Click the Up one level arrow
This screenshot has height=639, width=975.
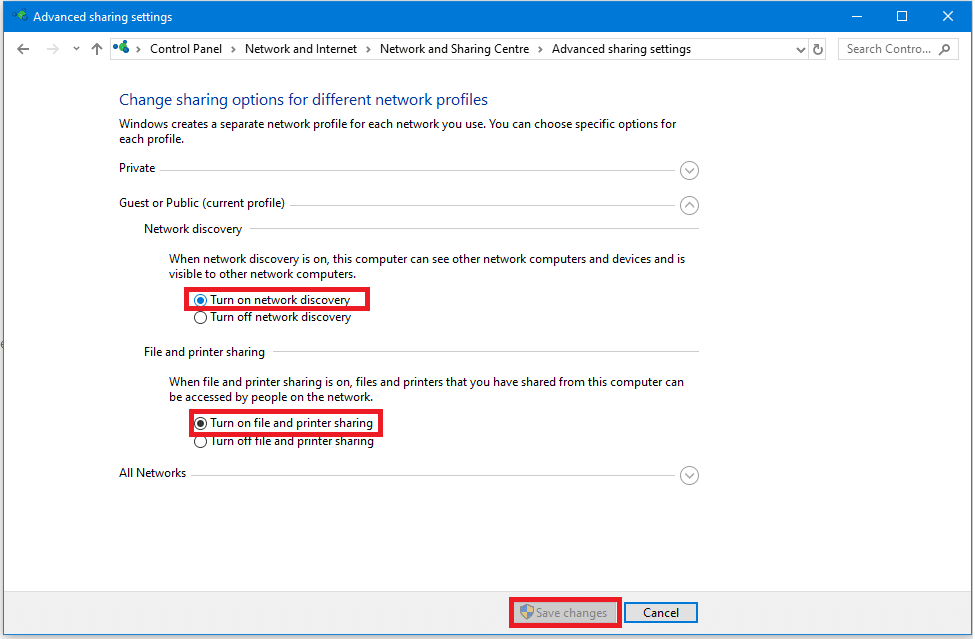tap(97, 49)
